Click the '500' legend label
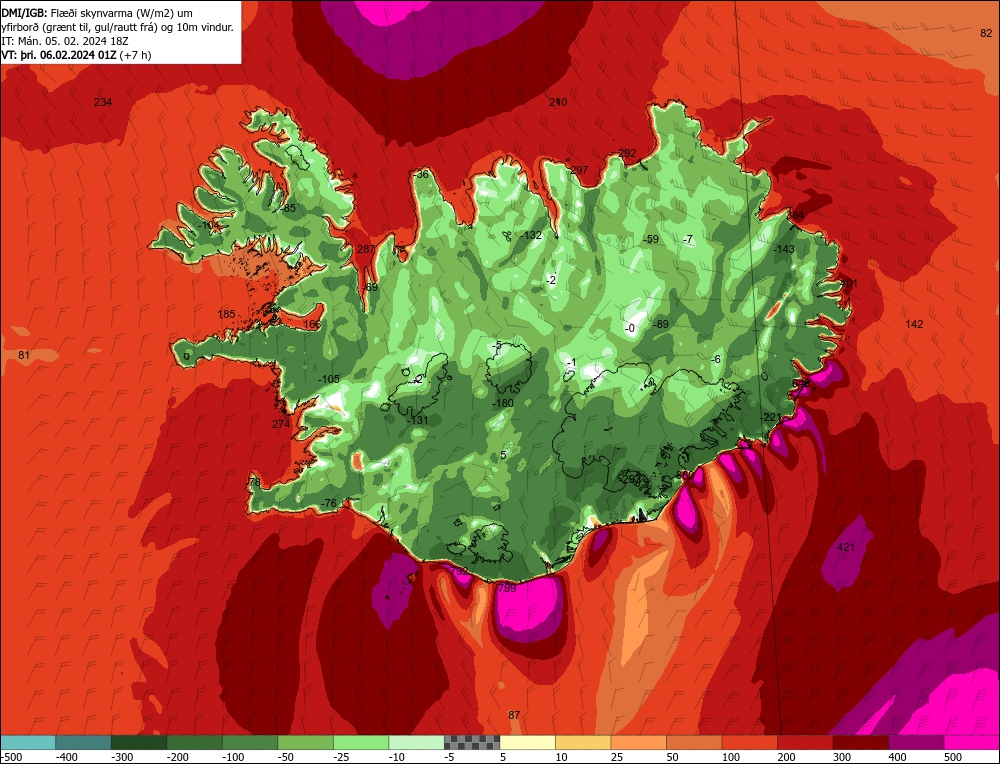The width and height of the screenshot is (1000, 764). tap(953, 757)
